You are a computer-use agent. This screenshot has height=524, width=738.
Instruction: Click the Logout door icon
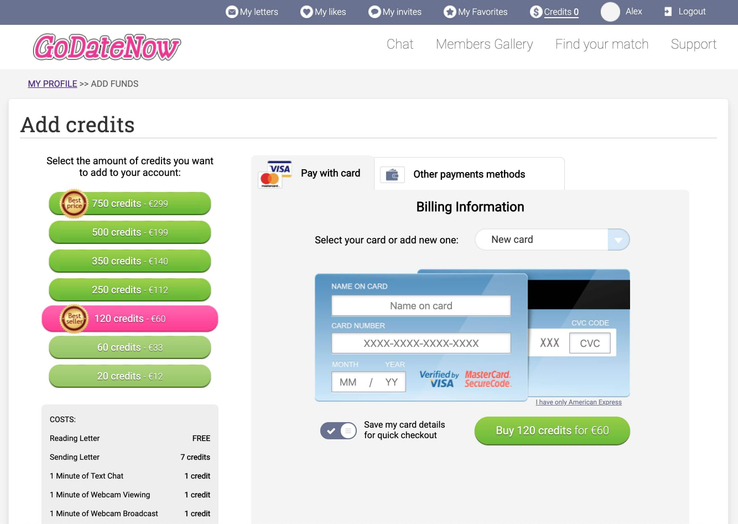click(x=668, y=12)
